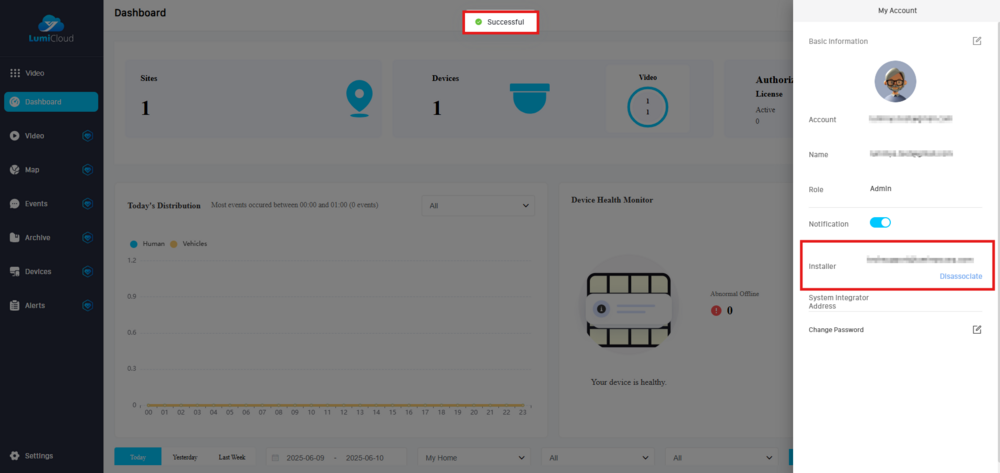Click the profile avatar picture
The width and height of the screenshot is (1000, 473).
[x=895, y=82]
